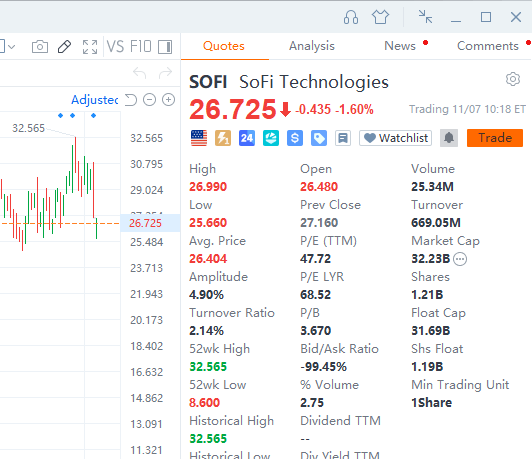
Task: Click the % Volume value 2.75
Action: click(x=312, y=403)
